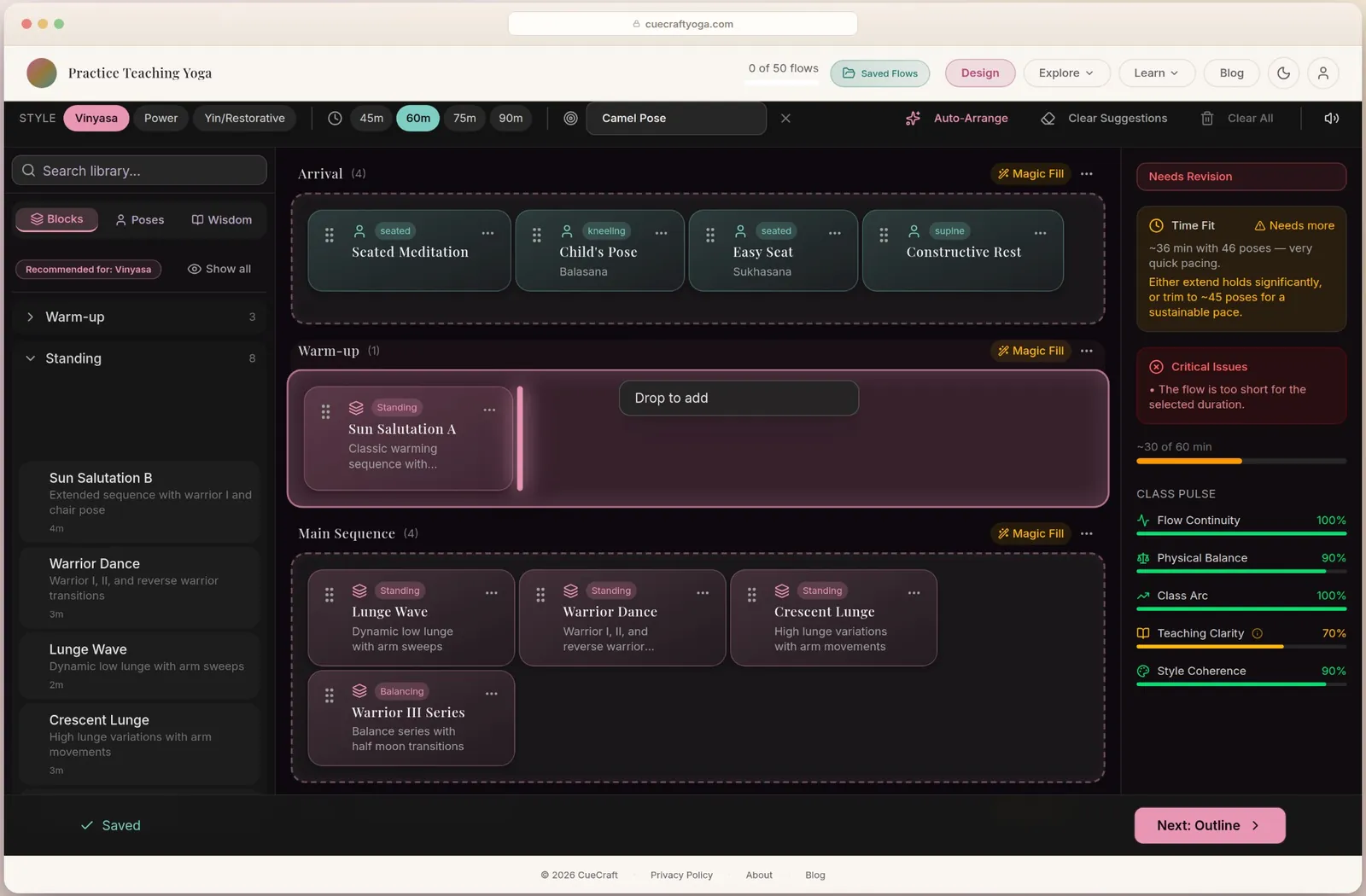Focus the Search library input field

[x=139, y=171]
